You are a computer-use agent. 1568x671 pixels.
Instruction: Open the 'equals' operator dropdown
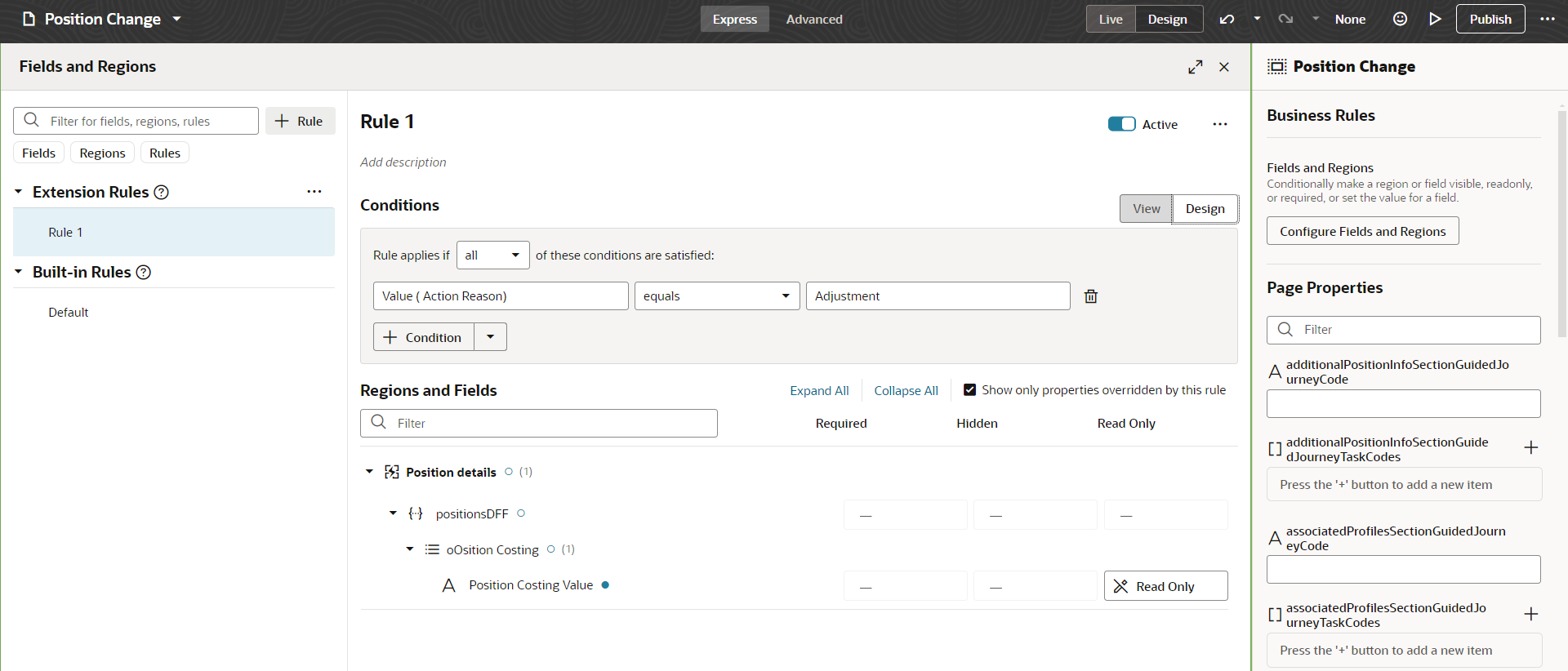click(716, 296)
